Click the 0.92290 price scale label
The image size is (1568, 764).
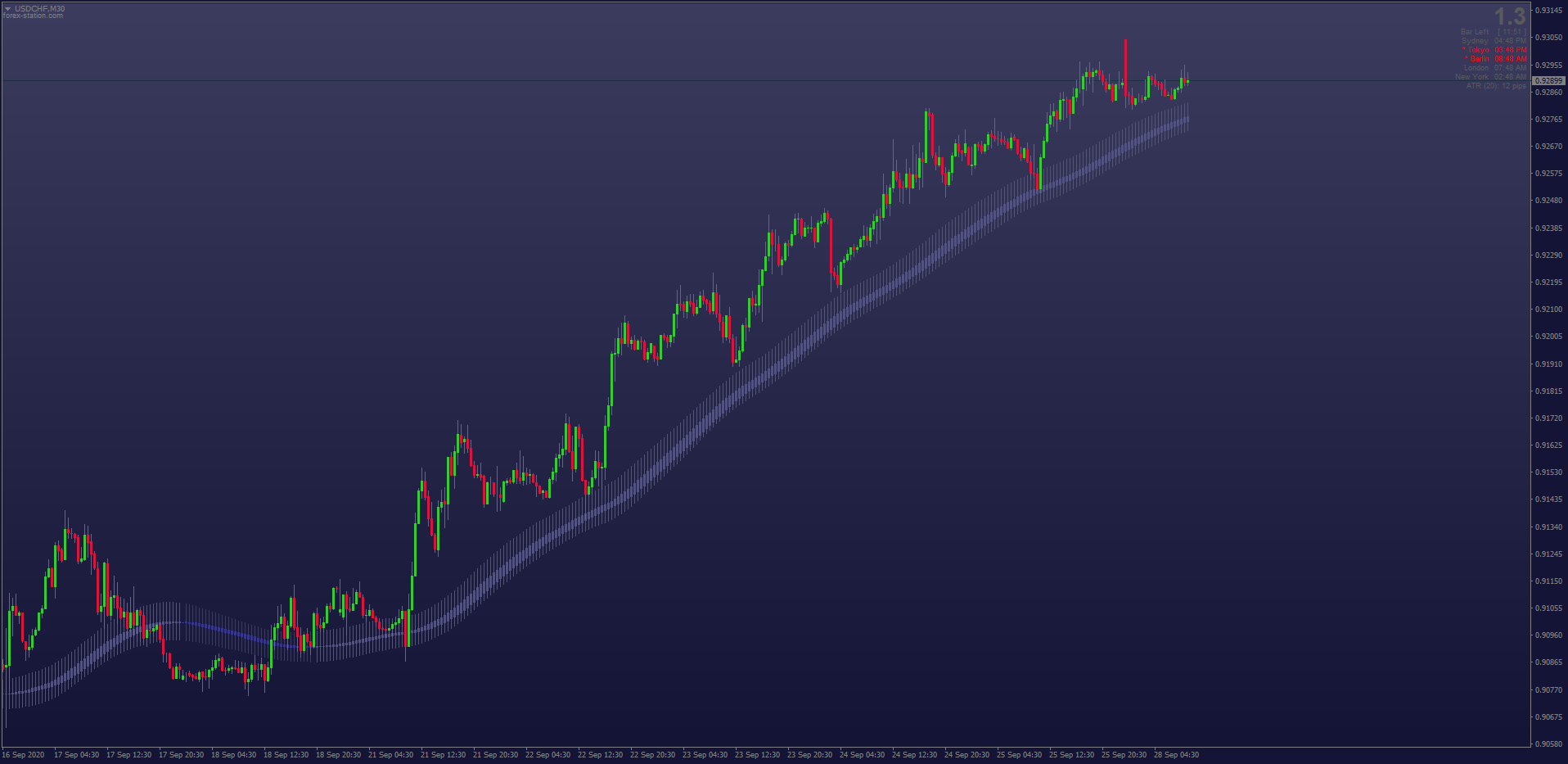(1548, 255)
